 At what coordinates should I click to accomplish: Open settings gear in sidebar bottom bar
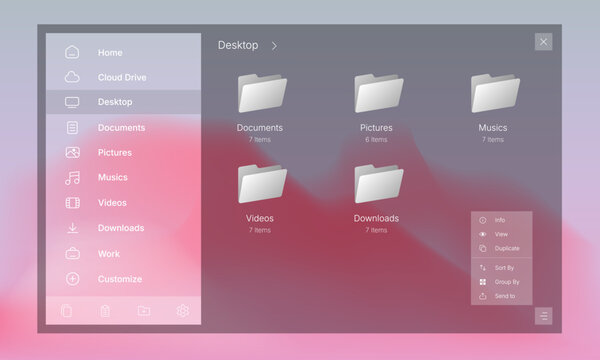[x=183, y=311]
